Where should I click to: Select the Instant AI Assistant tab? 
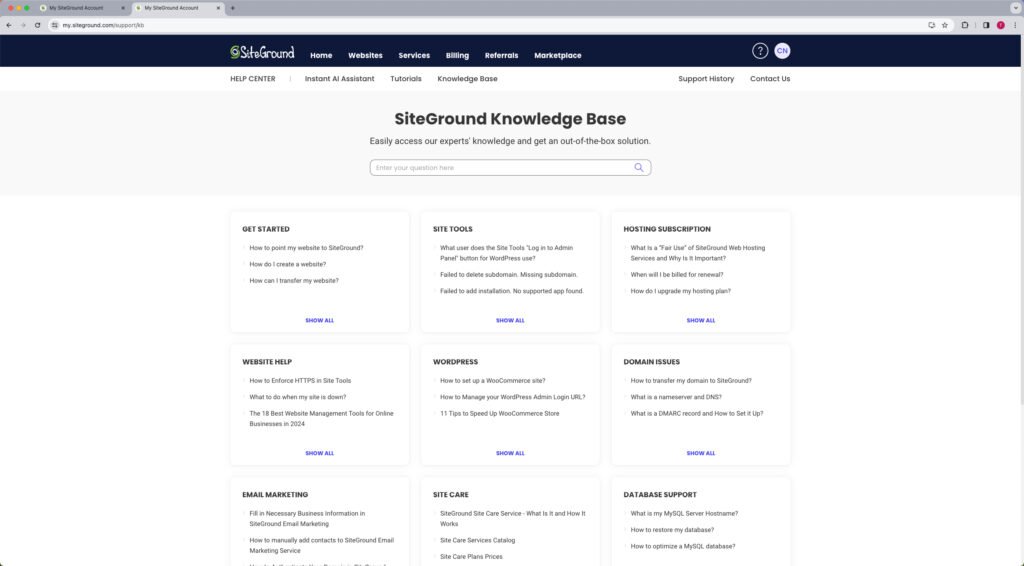coord(340,78)
